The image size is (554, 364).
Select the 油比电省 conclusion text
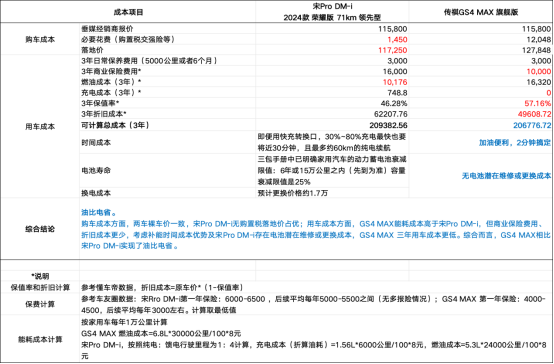point(99,212)
